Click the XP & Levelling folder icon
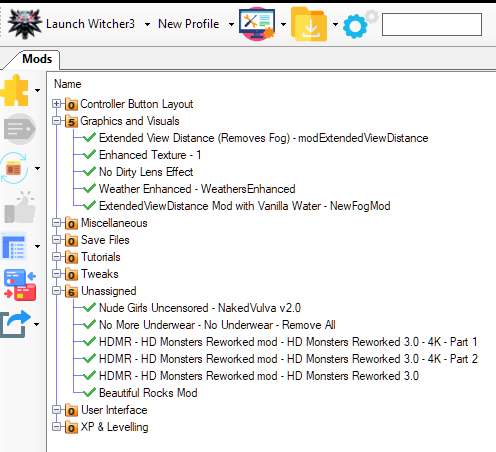 click(x=71, y=427)
